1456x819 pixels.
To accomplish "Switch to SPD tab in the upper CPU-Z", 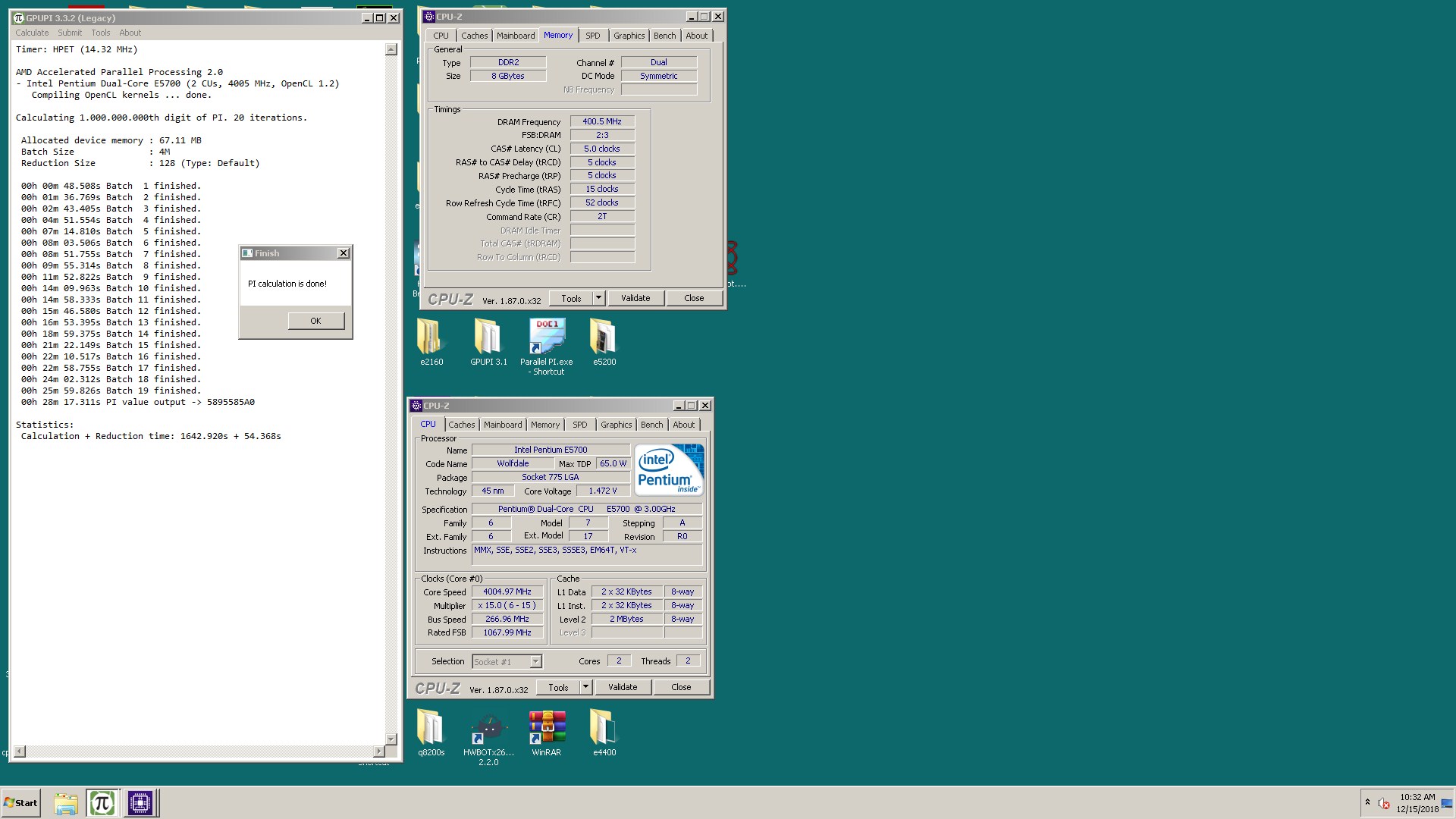I will click(x=593, y=36).
